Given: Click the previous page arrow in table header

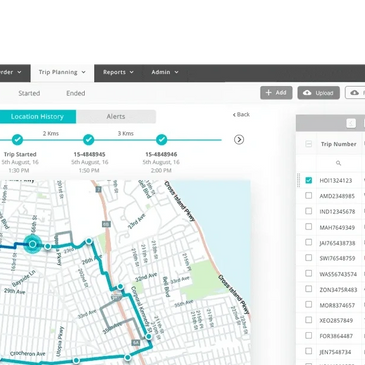Looking at the screenshot, I should pyautogui.click(x=351, y=123).
